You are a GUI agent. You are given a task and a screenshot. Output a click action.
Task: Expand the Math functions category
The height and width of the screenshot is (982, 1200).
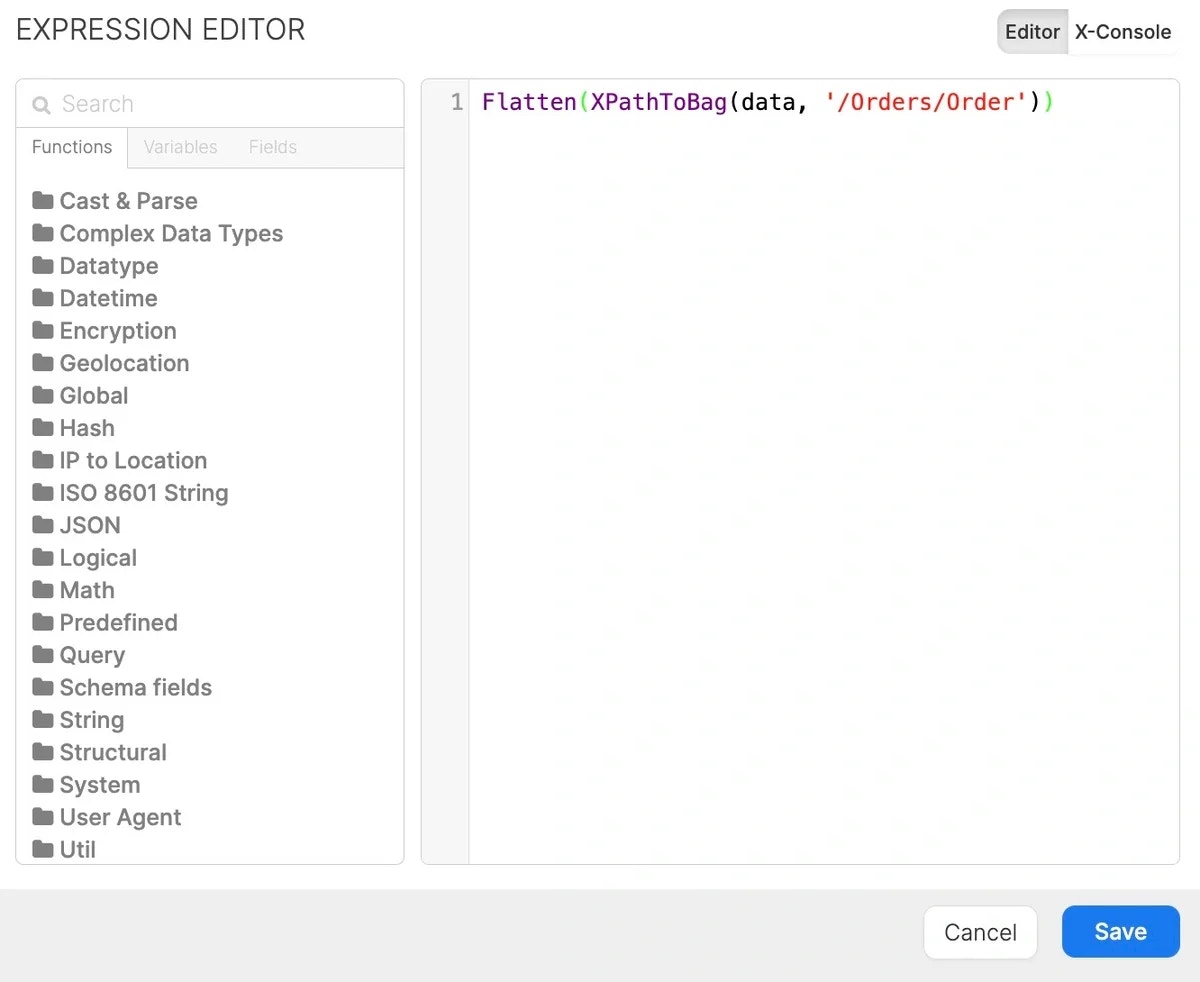click(x=73, y=589)
